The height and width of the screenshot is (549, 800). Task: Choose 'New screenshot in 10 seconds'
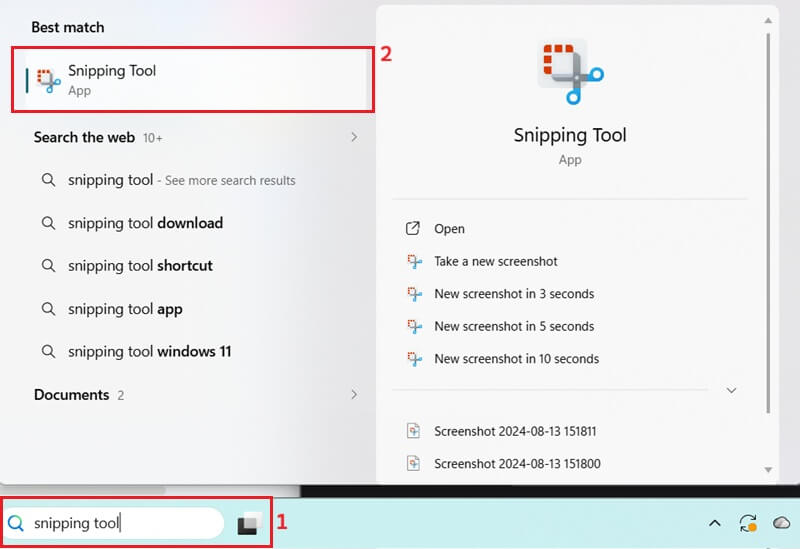click(517, 359)
